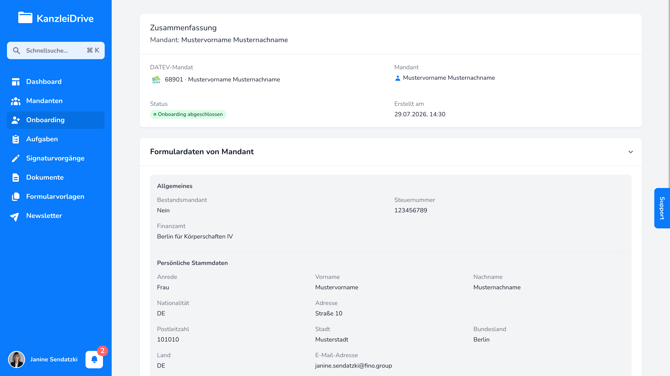Click the Dashboard icon in sidebar
670x376 pixels.
click(x=16, y=82)
